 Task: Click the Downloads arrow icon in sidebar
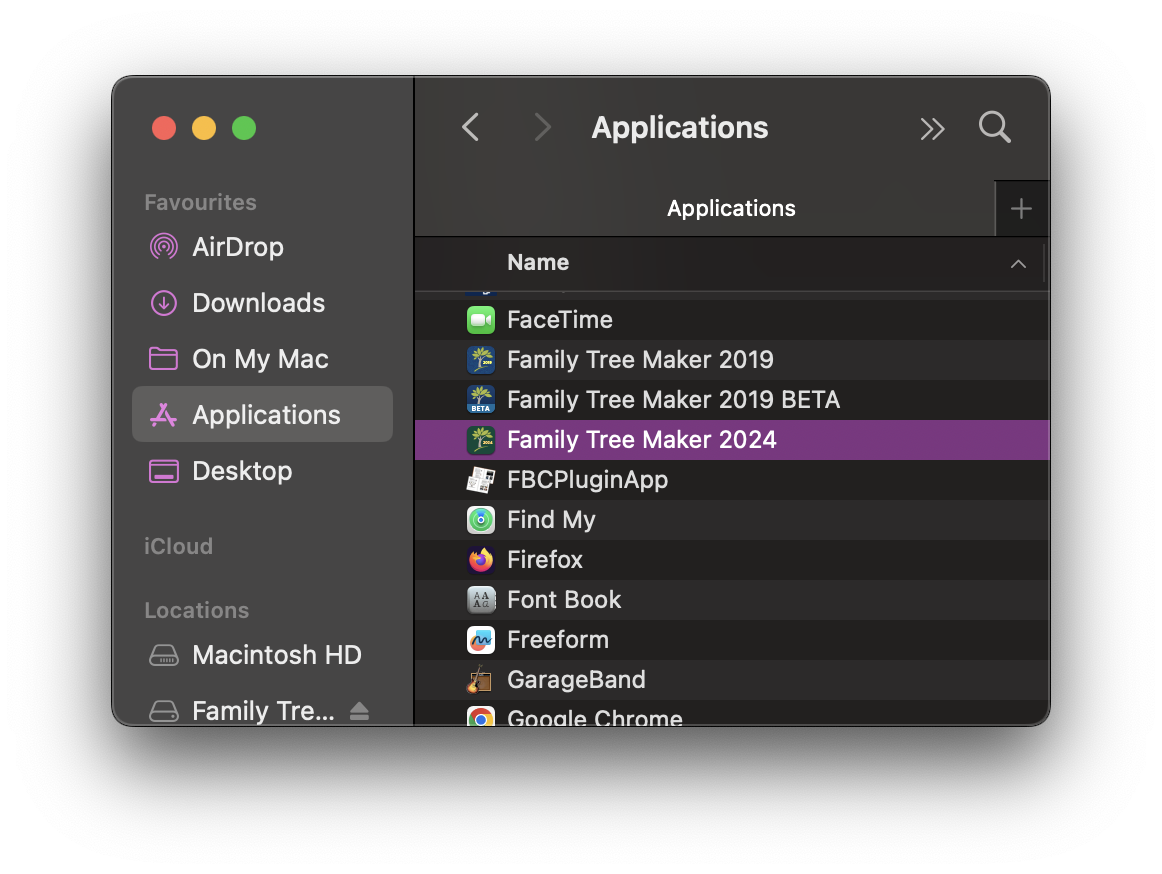[164, 303]
